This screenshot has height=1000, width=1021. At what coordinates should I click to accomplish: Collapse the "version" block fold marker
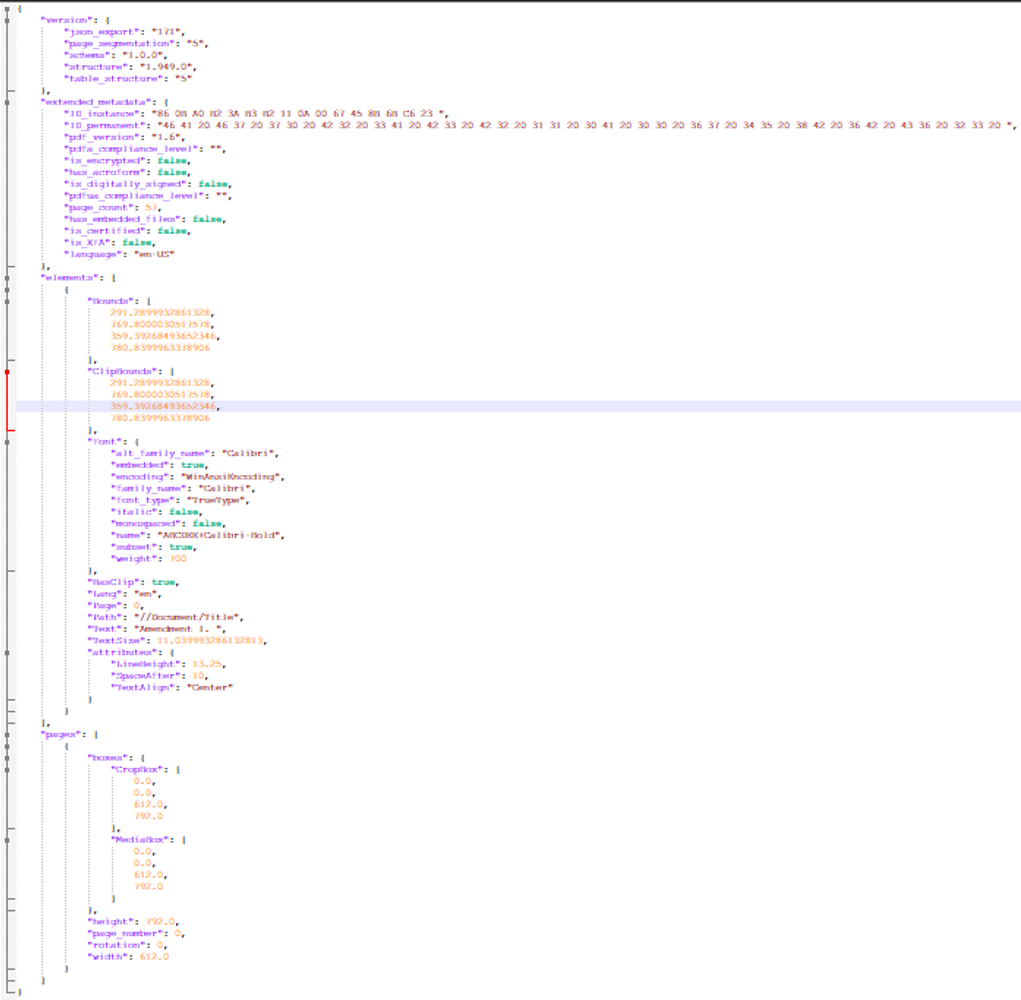click(7, 20)
